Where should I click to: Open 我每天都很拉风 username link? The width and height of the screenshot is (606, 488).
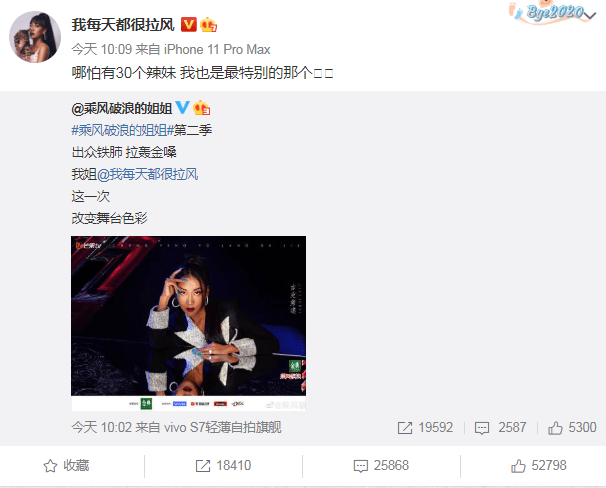click(x=123, y=25)
